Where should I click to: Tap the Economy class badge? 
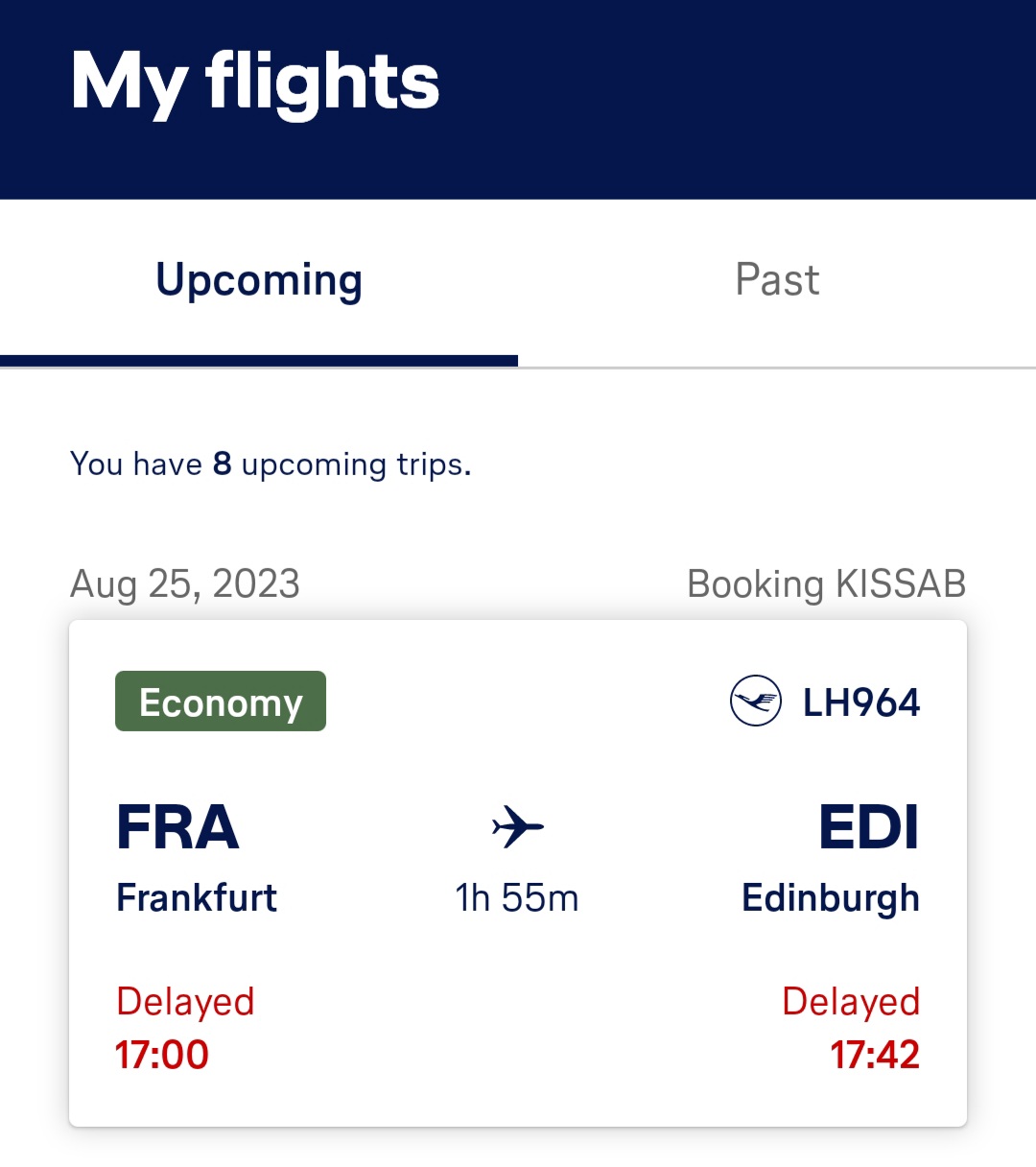pos(221,702)
